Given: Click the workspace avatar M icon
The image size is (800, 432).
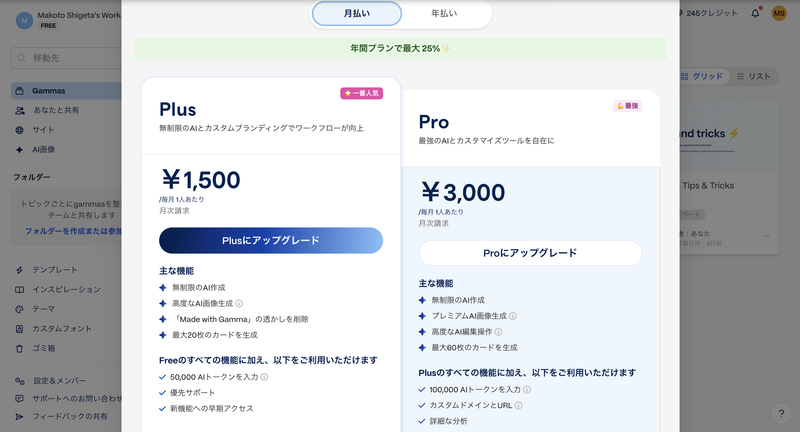Looking at the screenshot, I should click(x=24, y=20).
